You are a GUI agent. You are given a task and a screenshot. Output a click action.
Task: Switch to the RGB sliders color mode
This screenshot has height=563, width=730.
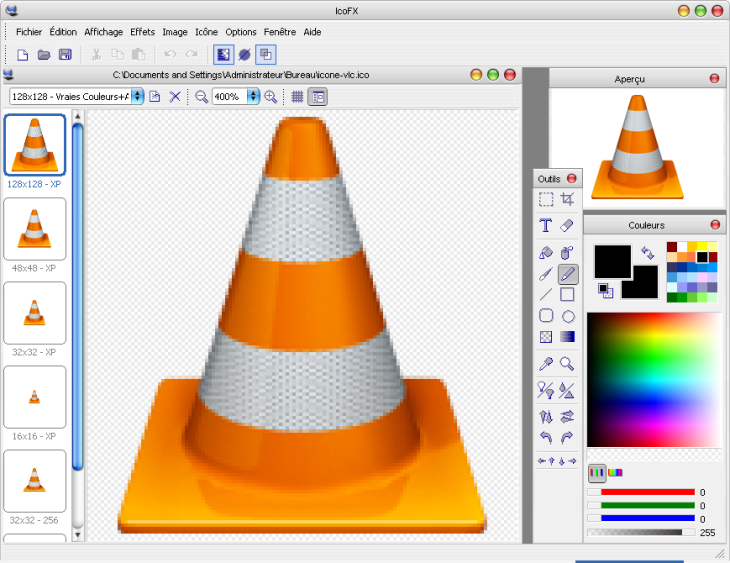click(597, 472)
